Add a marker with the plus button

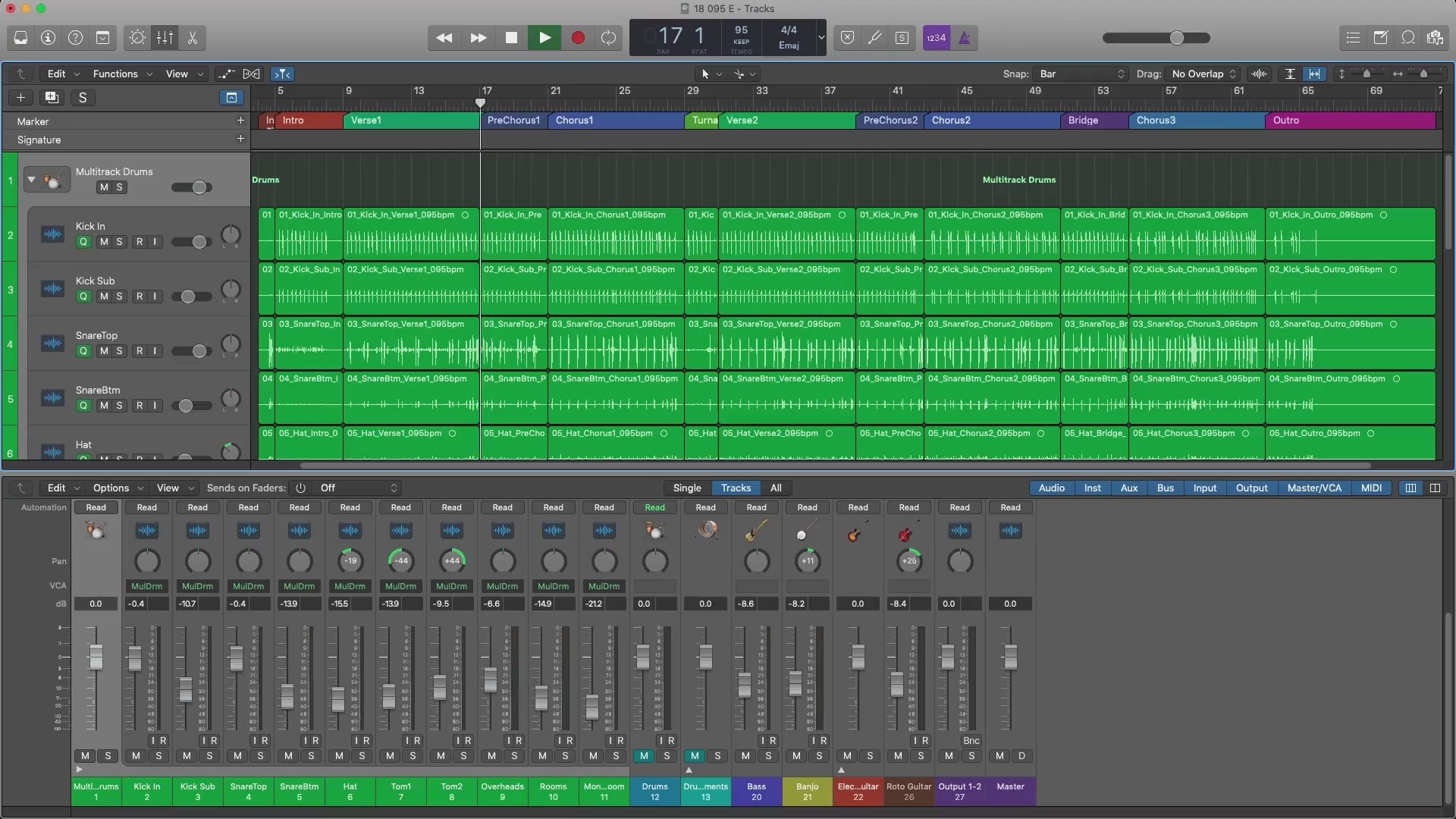tap(240, 121)
